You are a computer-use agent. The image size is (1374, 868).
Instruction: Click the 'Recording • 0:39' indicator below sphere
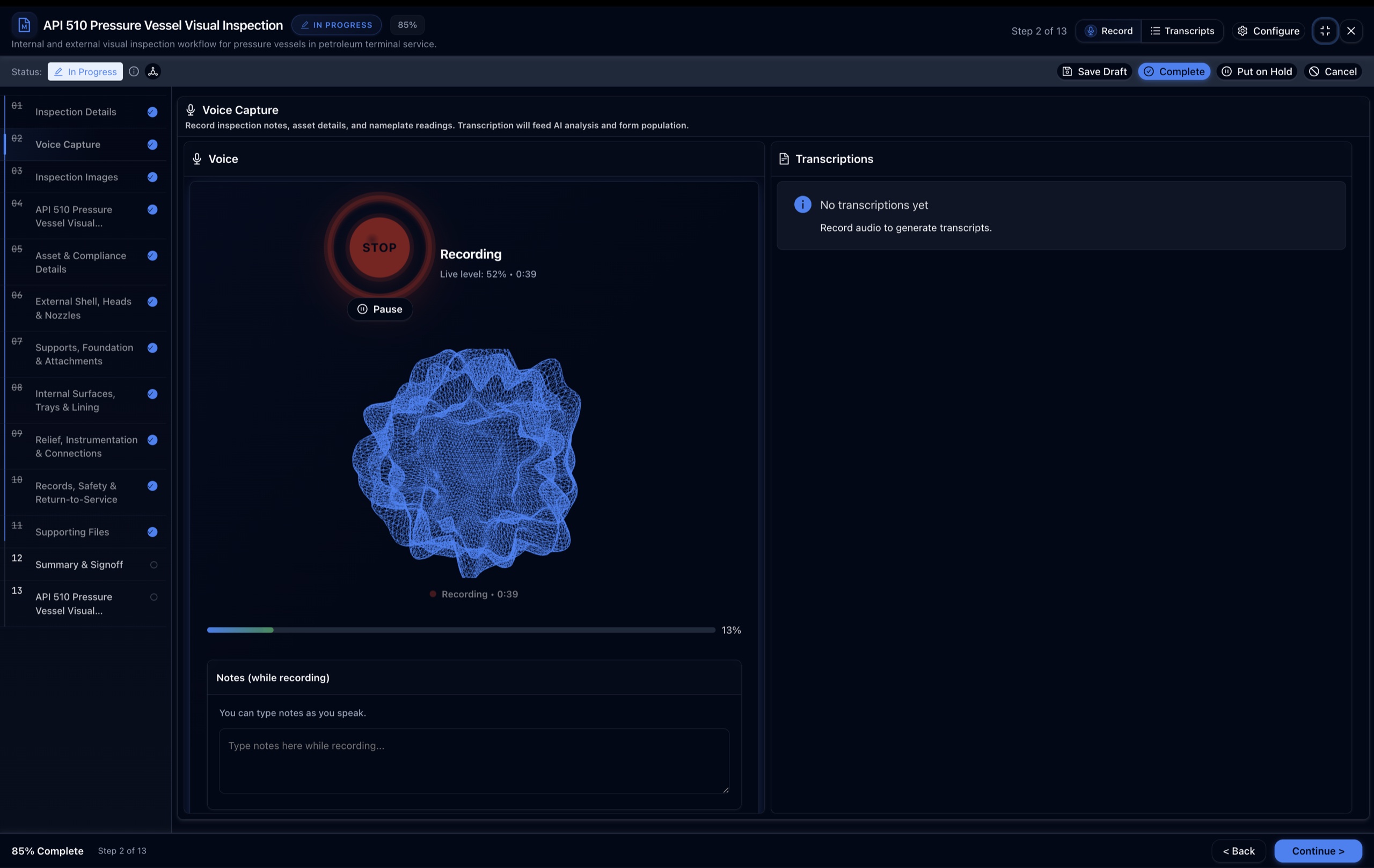tap(473, 594)
